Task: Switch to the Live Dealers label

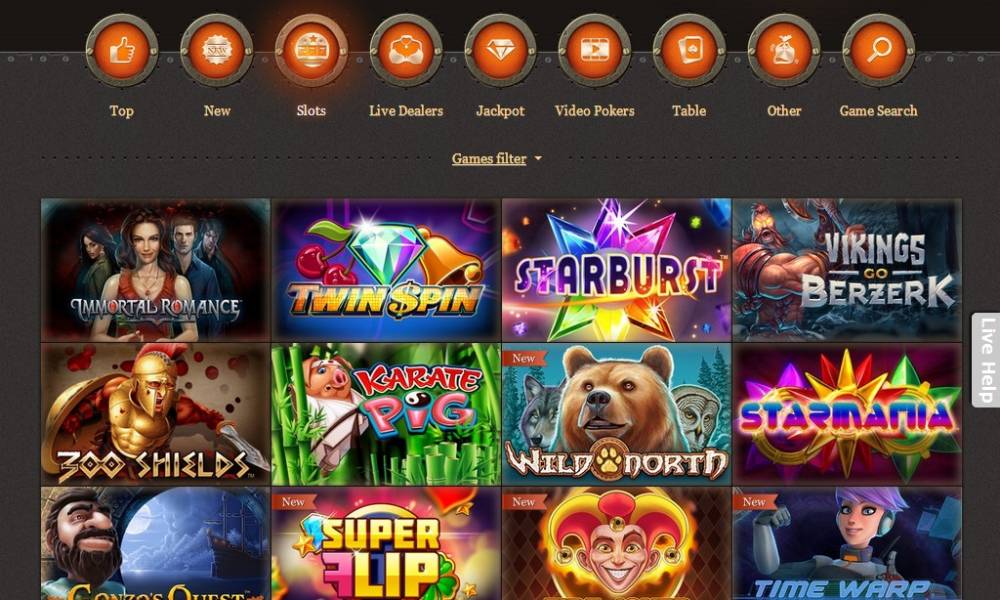Action: point(406,110)
